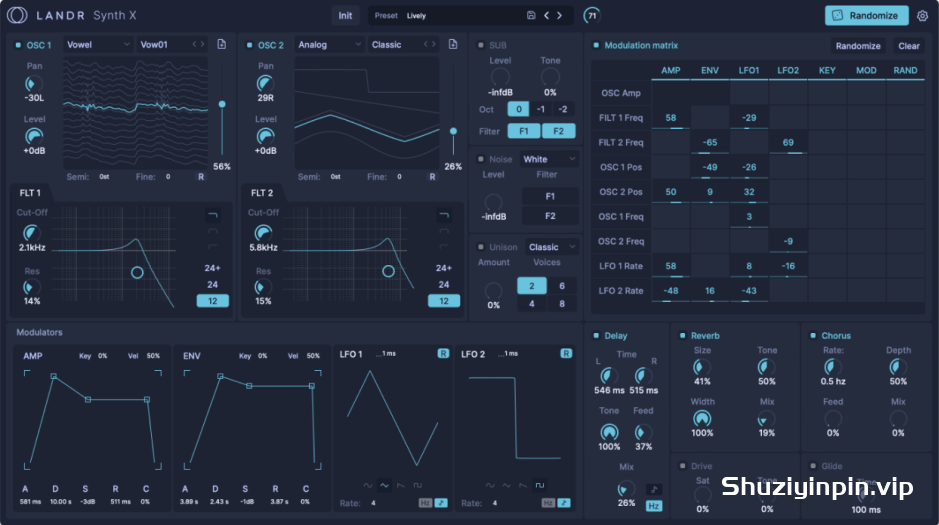Go to previous preset arrow
Screen dimensions: 939x525
(546, 16)
